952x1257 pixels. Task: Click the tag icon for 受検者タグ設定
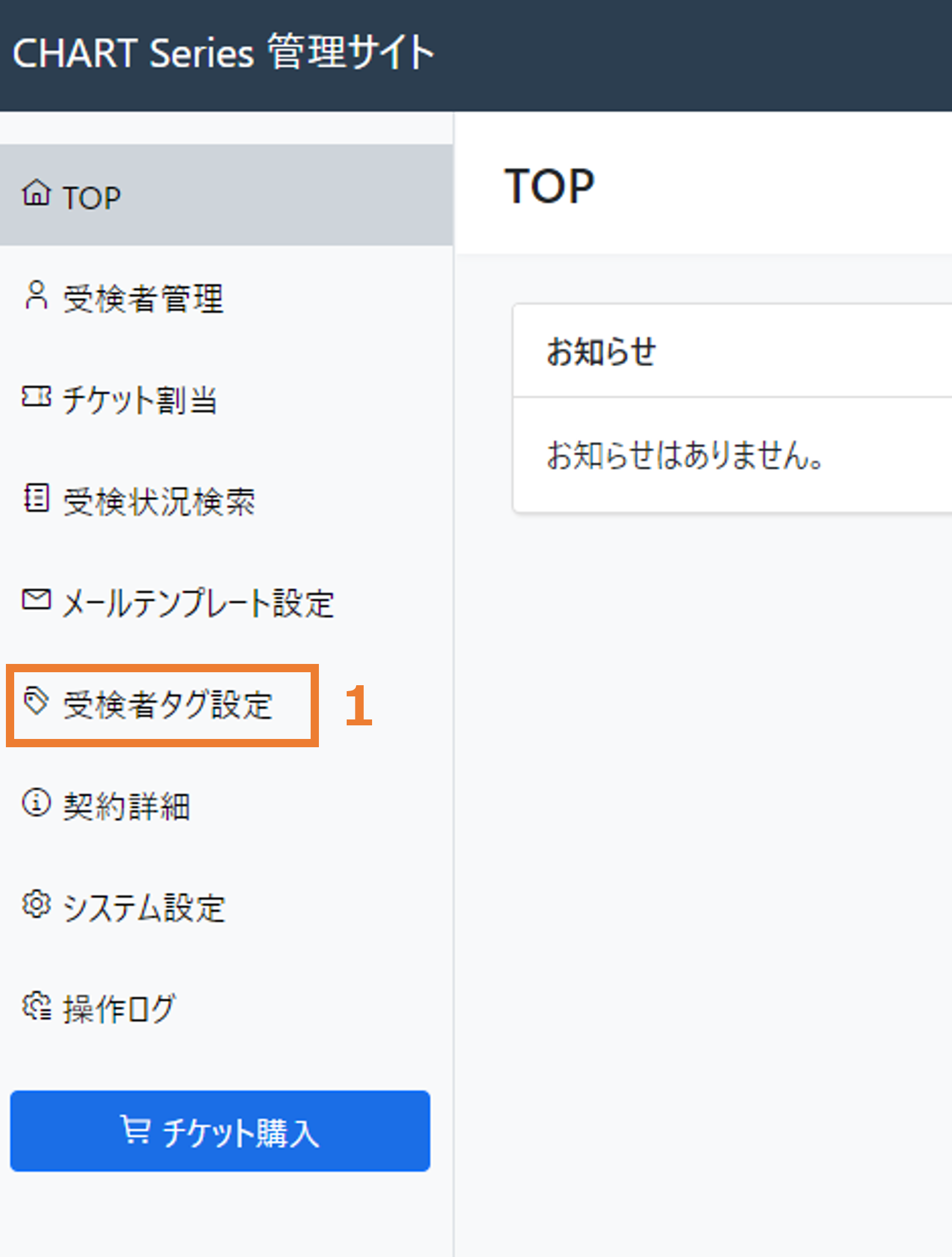point(35,701)
